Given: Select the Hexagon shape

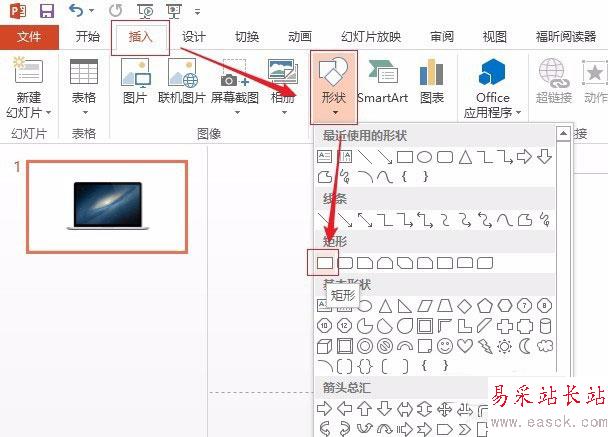Looking at the screenshot, I should tap(505, 306).
